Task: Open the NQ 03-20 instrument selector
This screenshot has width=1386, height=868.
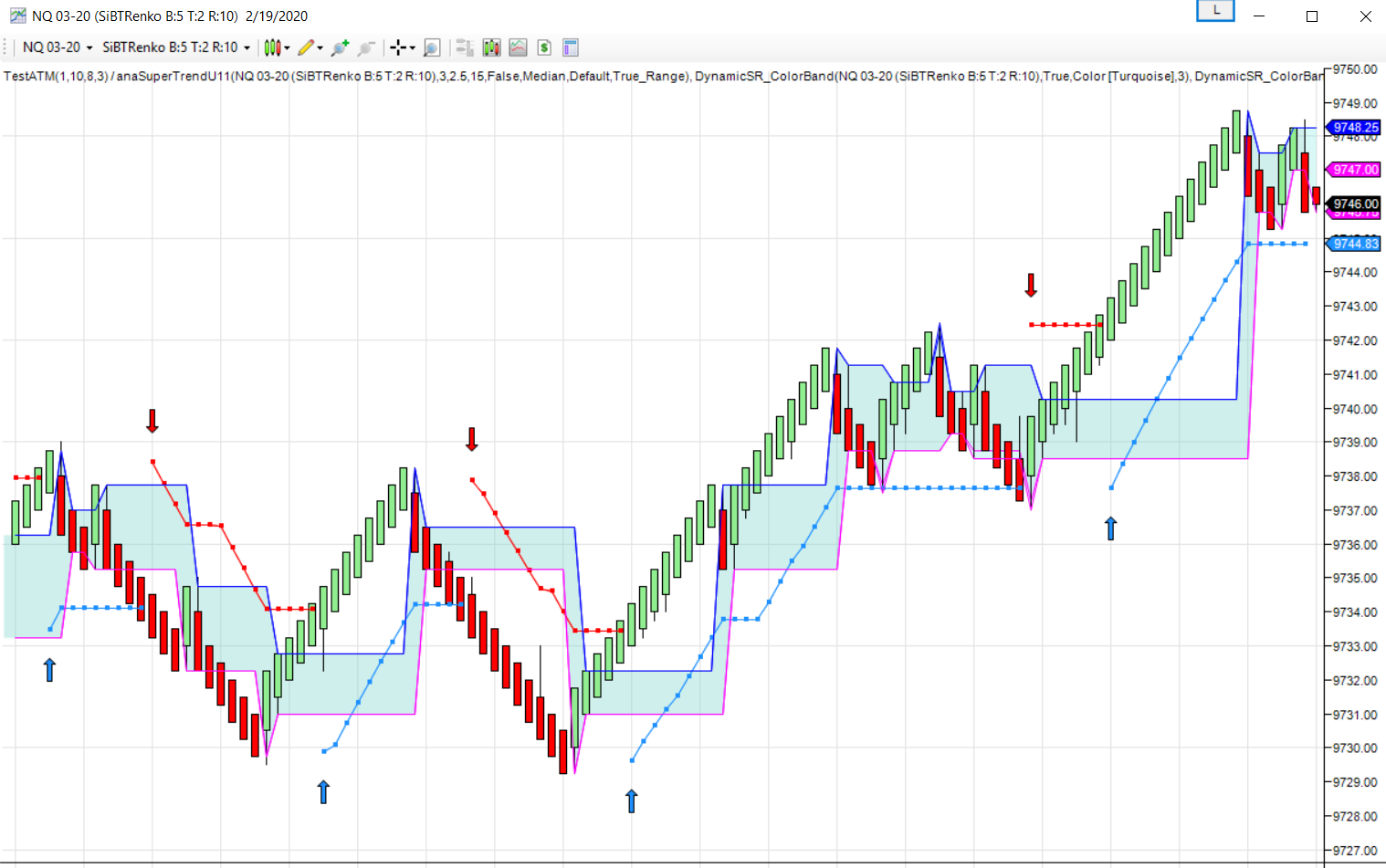Action: click(58, 47)
